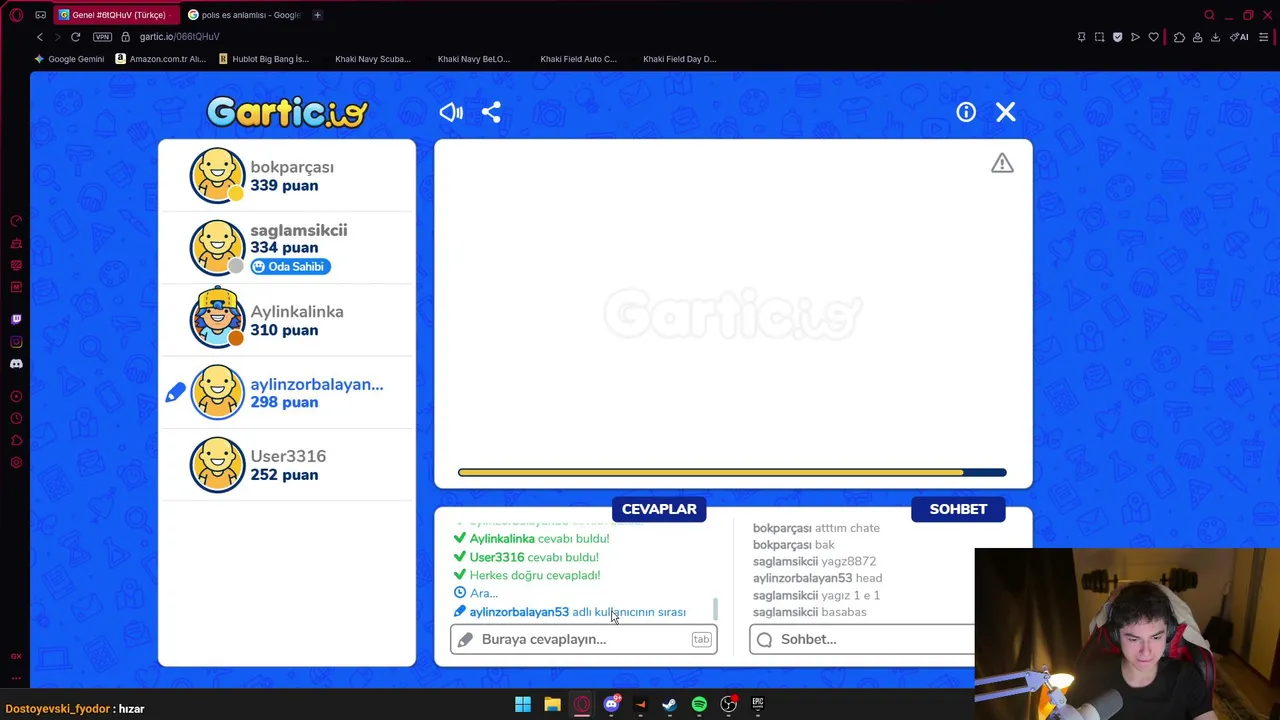The image size is (1280, 720).
Task: Open the browser profile icon
Action: (1197, 37)
